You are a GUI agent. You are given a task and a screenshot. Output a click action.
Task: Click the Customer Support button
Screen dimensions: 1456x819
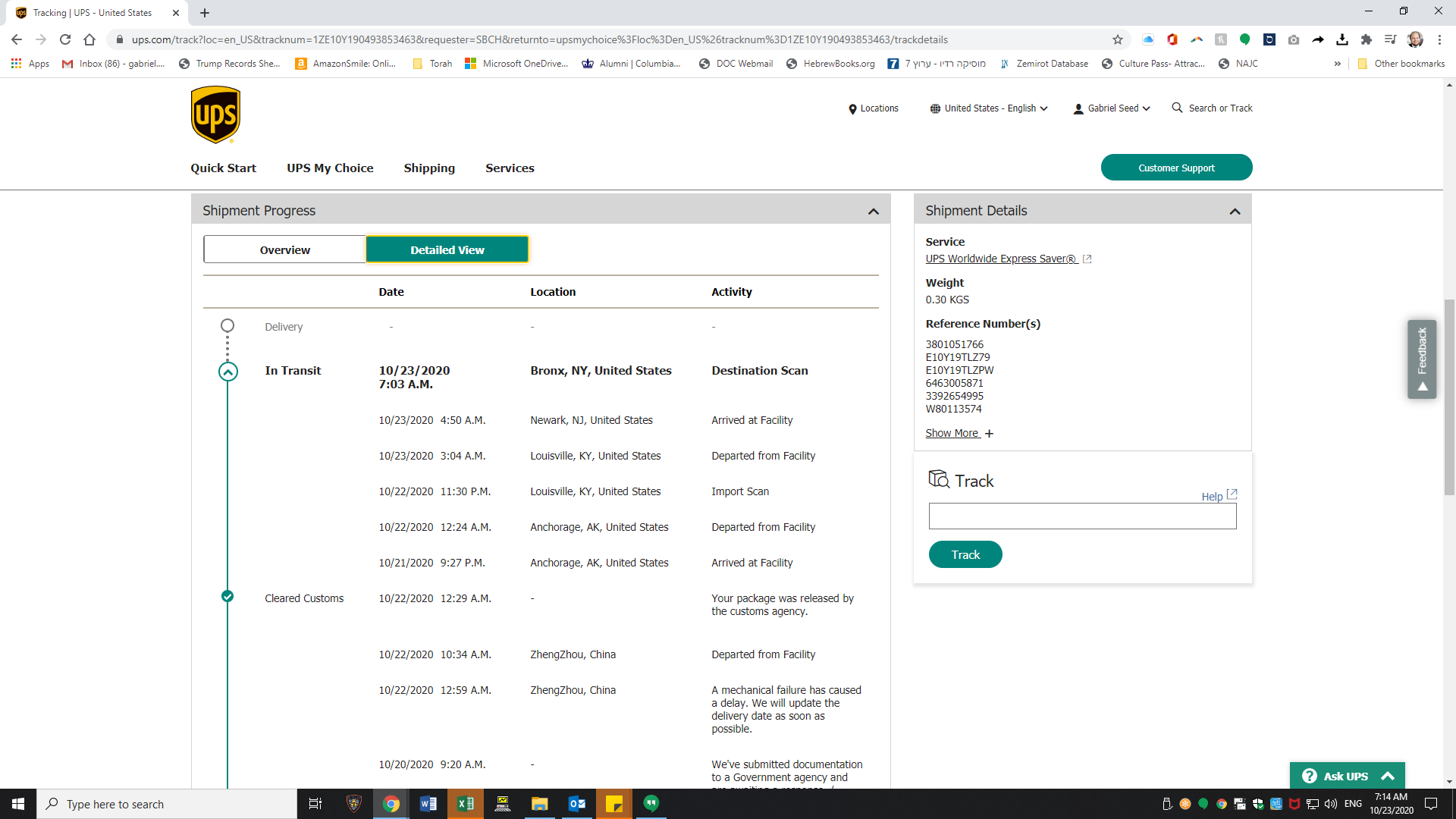point(1176,168)
